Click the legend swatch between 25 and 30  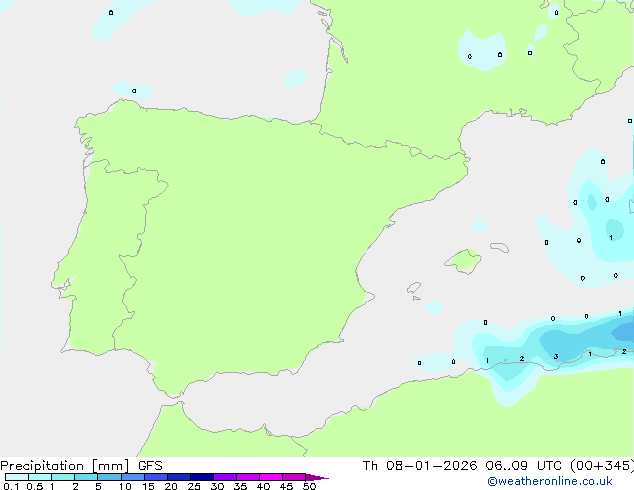pos(202,477)
